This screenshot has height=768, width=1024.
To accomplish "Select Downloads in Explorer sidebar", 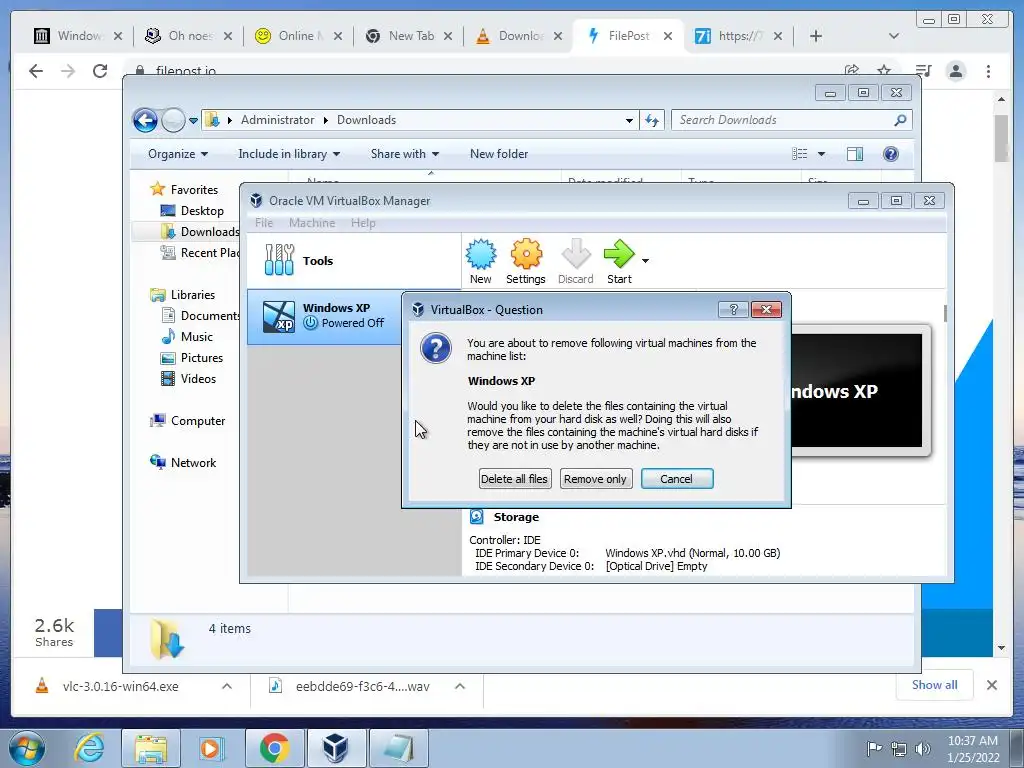I will coord(200,232).
